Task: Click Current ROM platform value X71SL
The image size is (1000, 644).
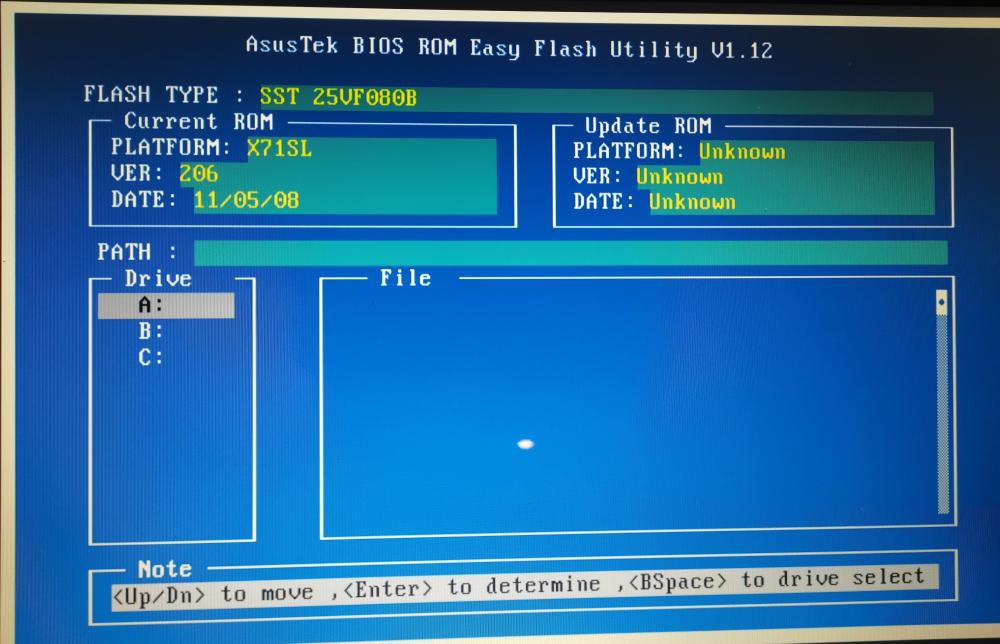Action: 279,149
